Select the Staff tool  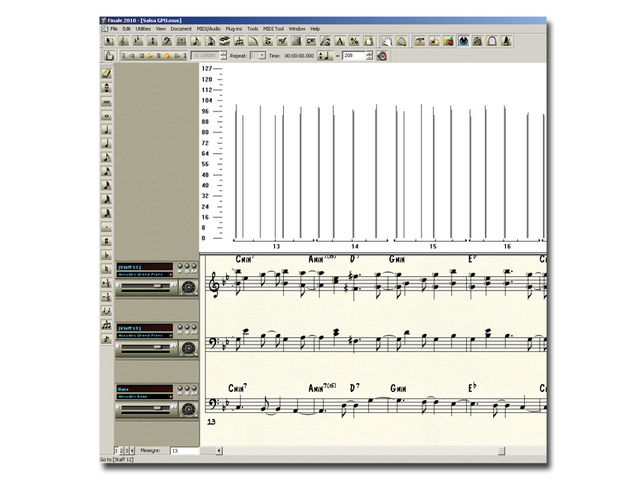(123, 41)
